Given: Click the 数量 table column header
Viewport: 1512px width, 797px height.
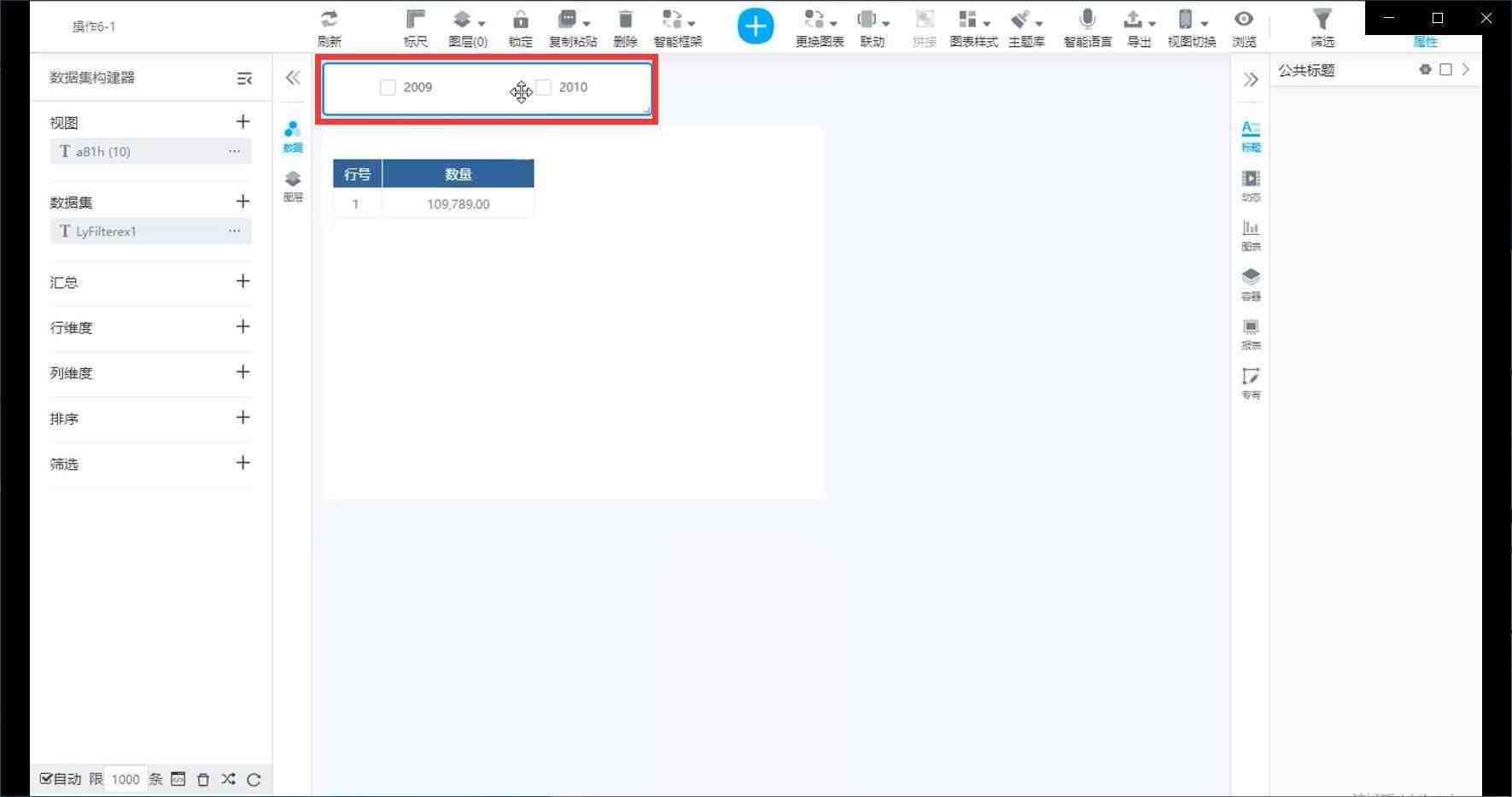Looking at the screenshot, I should (458, 173).
